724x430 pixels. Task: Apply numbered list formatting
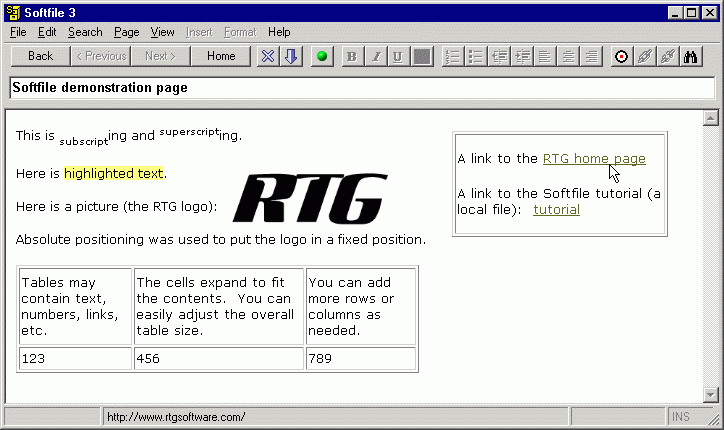pos(452,56)
